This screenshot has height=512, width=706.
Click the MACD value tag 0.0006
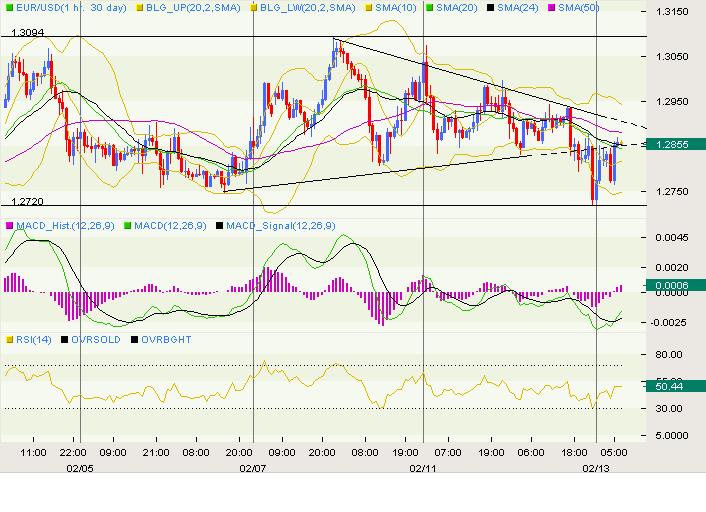pyautogui.click(x=675, y=285)
